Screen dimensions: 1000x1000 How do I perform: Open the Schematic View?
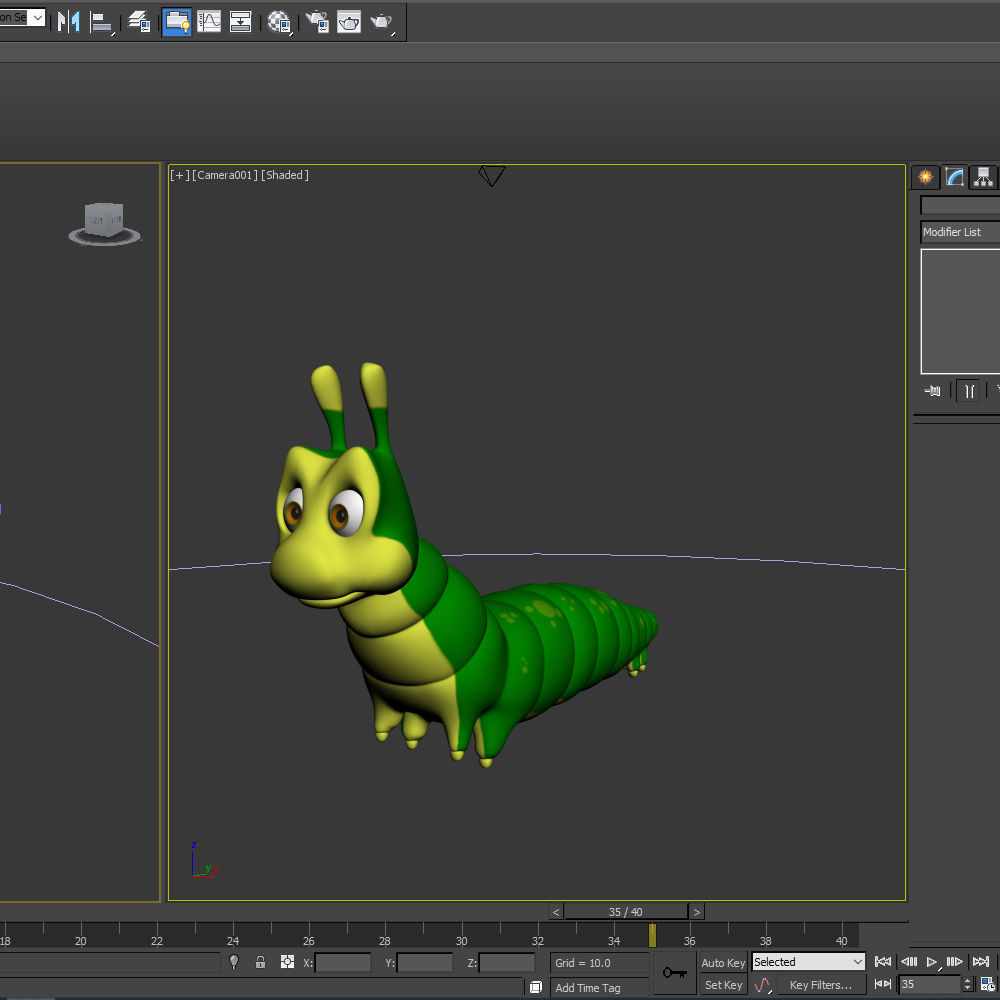click(240, 22)
